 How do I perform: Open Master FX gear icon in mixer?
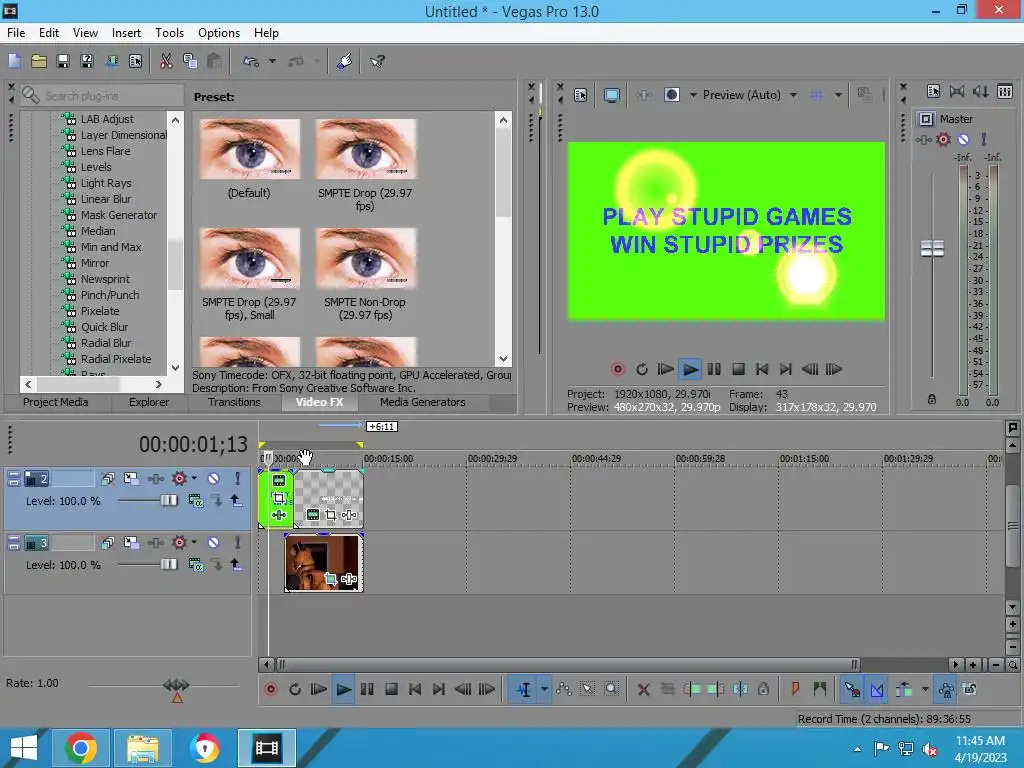[x=943, y=139]
